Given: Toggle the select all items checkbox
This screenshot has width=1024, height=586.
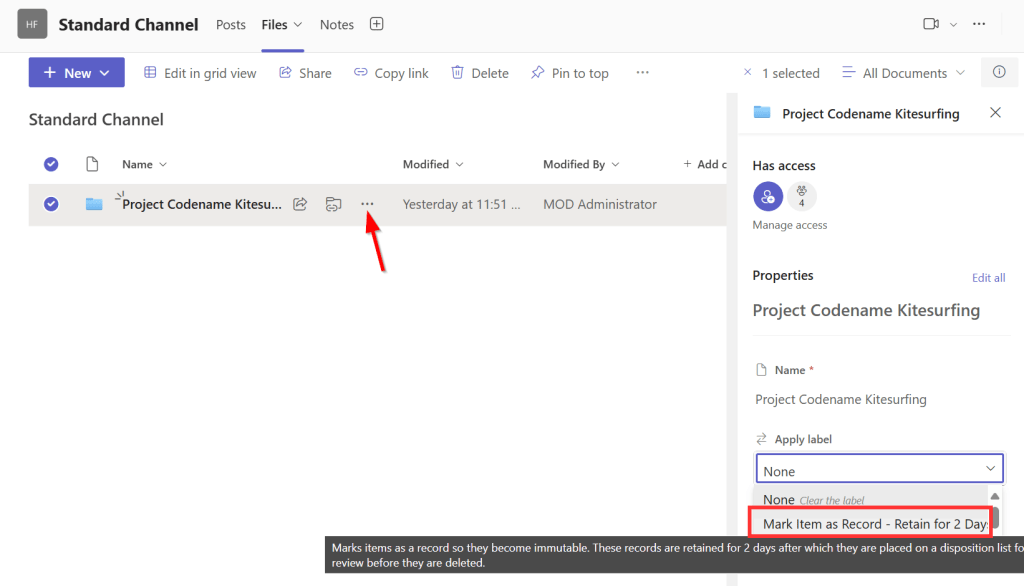Looking at the screenshot, I should tap(51, 164).
